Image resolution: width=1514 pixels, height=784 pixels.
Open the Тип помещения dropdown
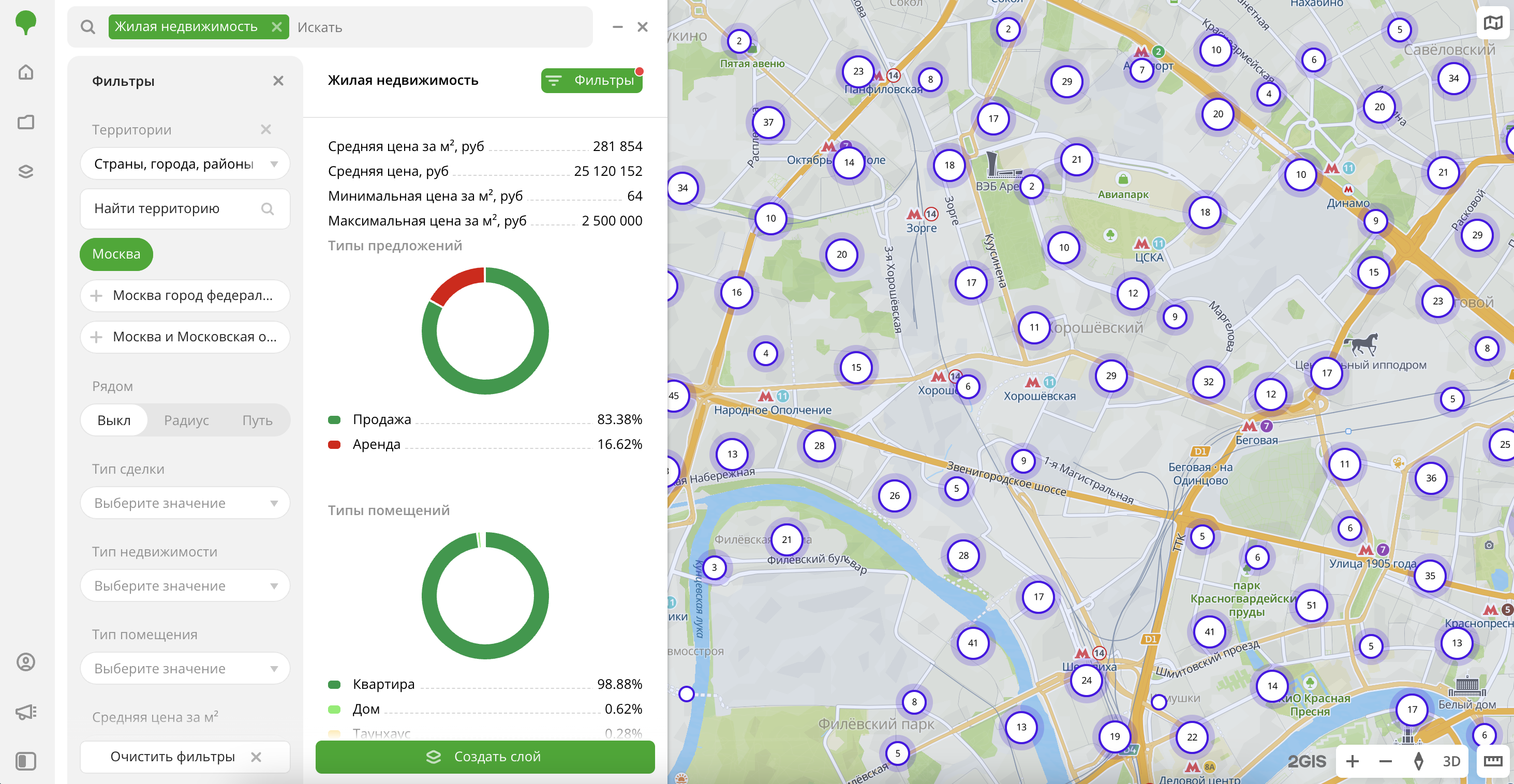tap(185, 669)
